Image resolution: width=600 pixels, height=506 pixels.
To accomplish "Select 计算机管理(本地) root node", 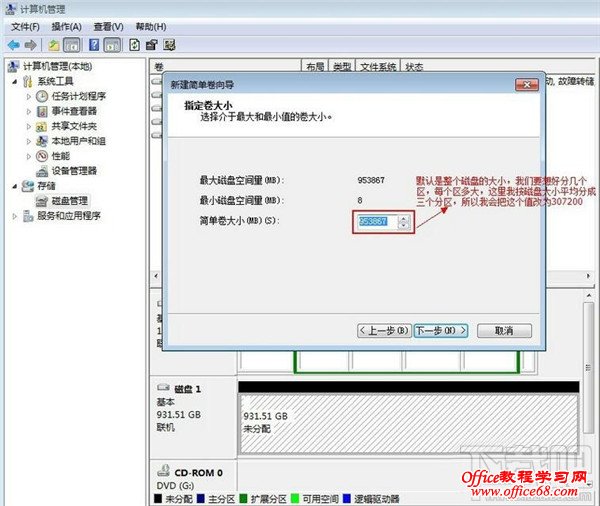I will 57,66.
